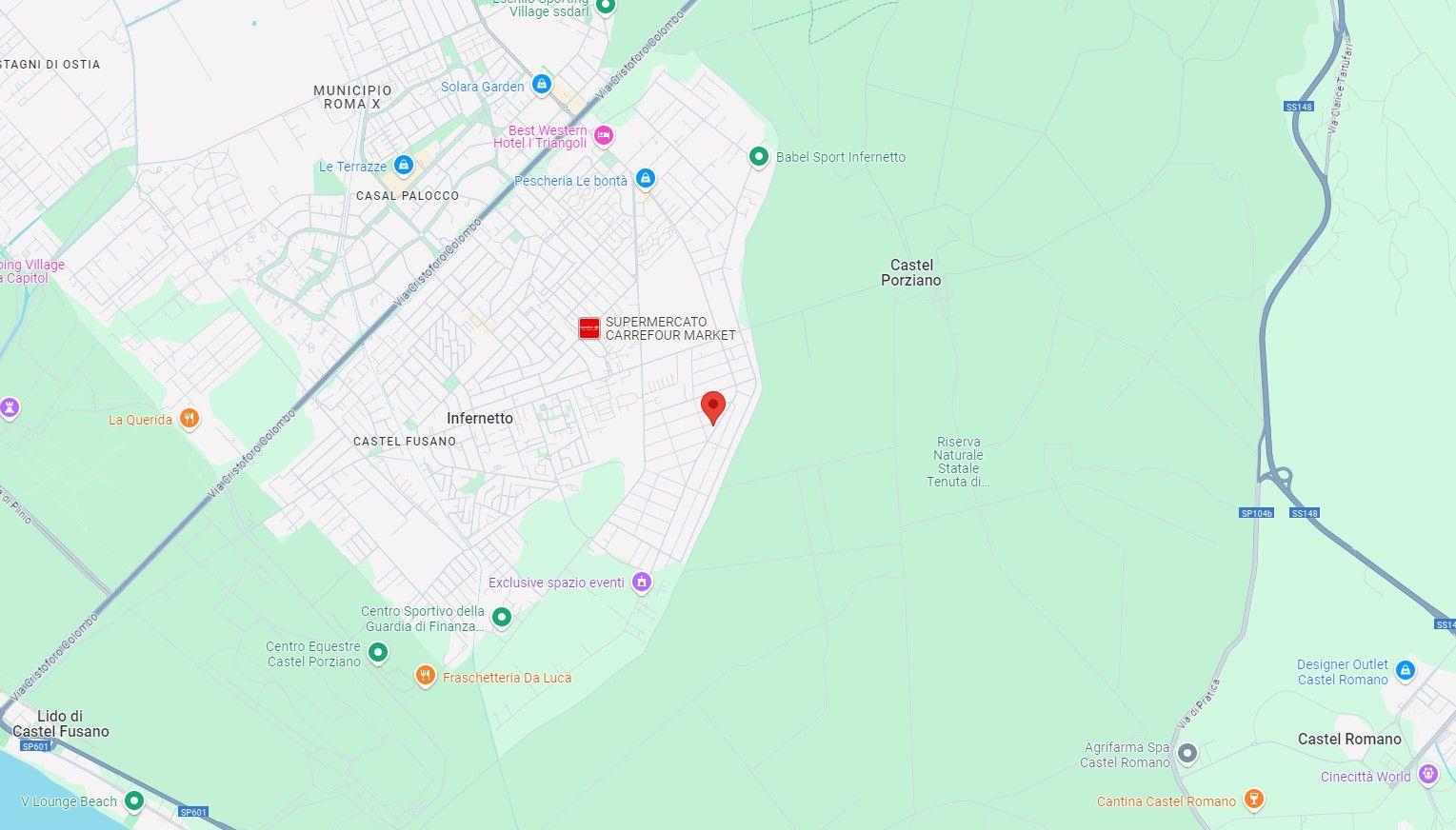This screenshot has height=830, width=1456.
Task: Select the Castel Porziano place label
Action: coord(911,272)
